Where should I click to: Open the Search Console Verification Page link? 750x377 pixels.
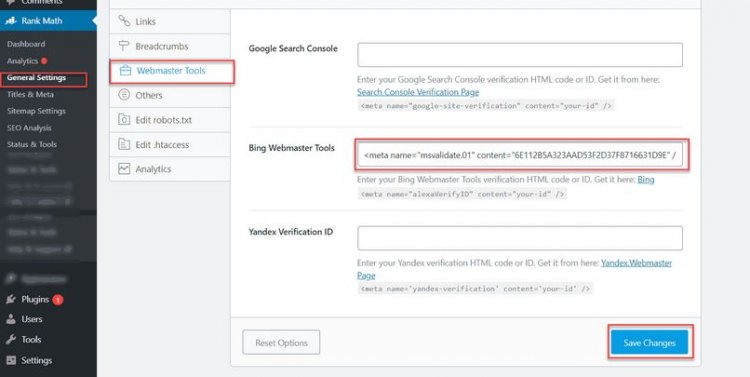click(x=418, y=92)
